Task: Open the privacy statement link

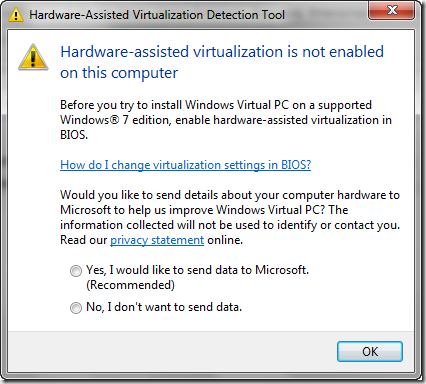Action: [157, 240]
